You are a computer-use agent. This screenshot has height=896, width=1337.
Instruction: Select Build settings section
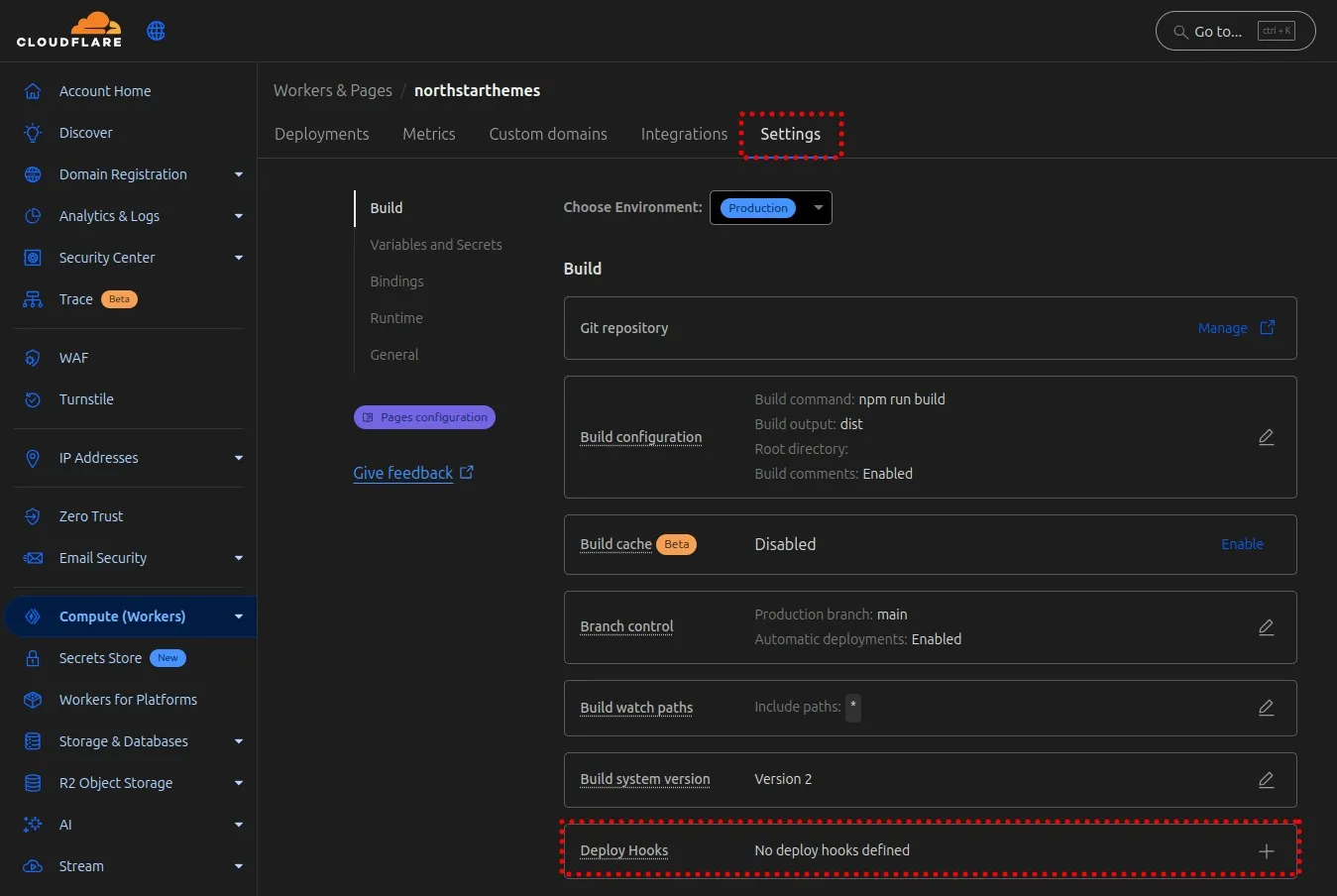[387, 208]
